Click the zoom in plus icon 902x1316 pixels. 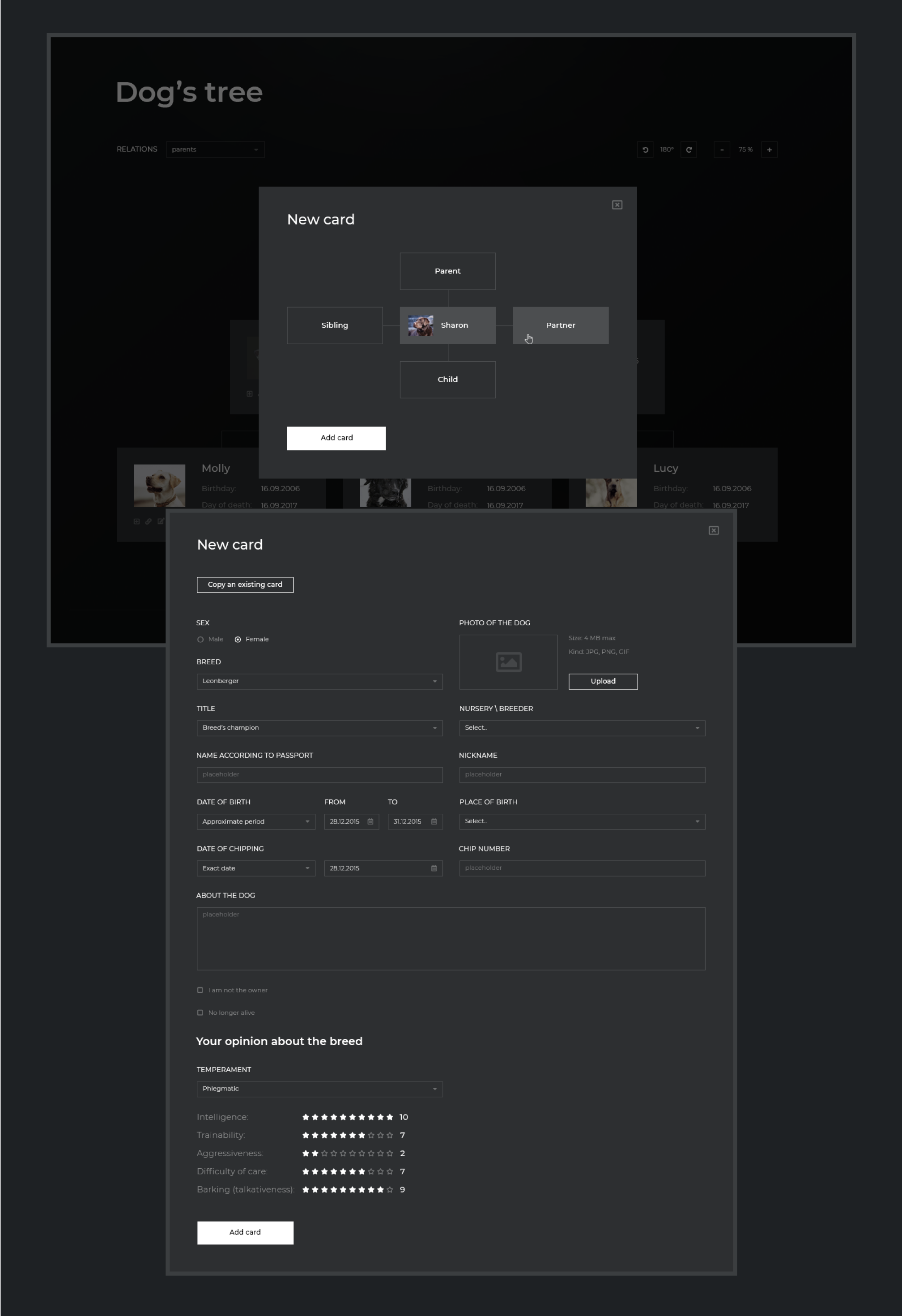coord(770,149)
